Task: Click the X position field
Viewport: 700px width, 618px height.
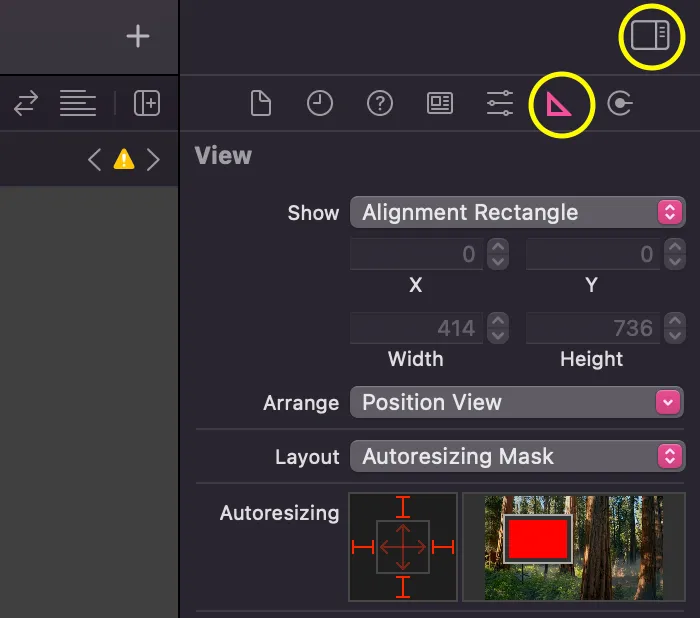Action: coord(416,254)
